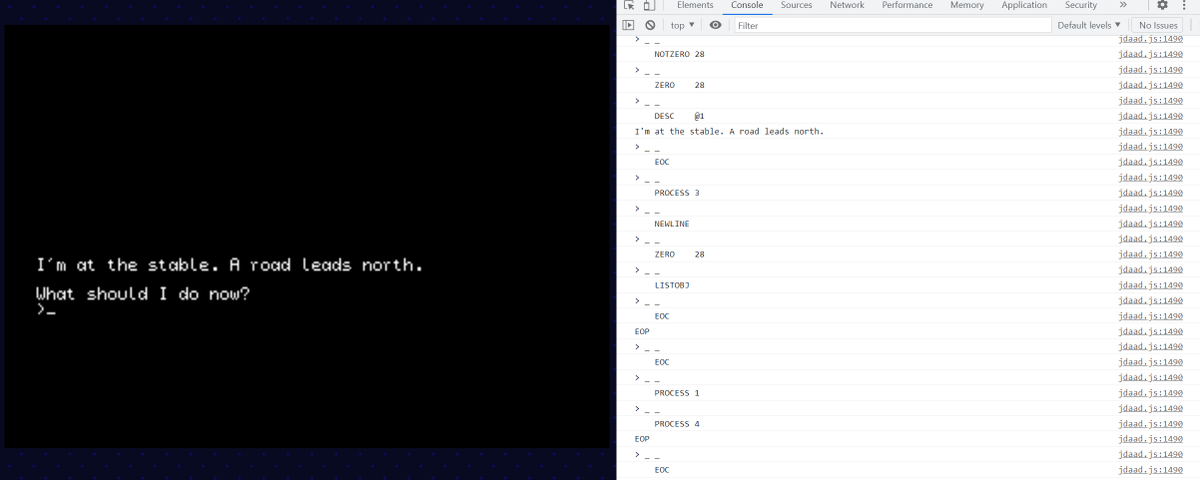This screenshot has width=1200, height=480.
Task: Switch to the Memory tab
Action: [967, 5]
